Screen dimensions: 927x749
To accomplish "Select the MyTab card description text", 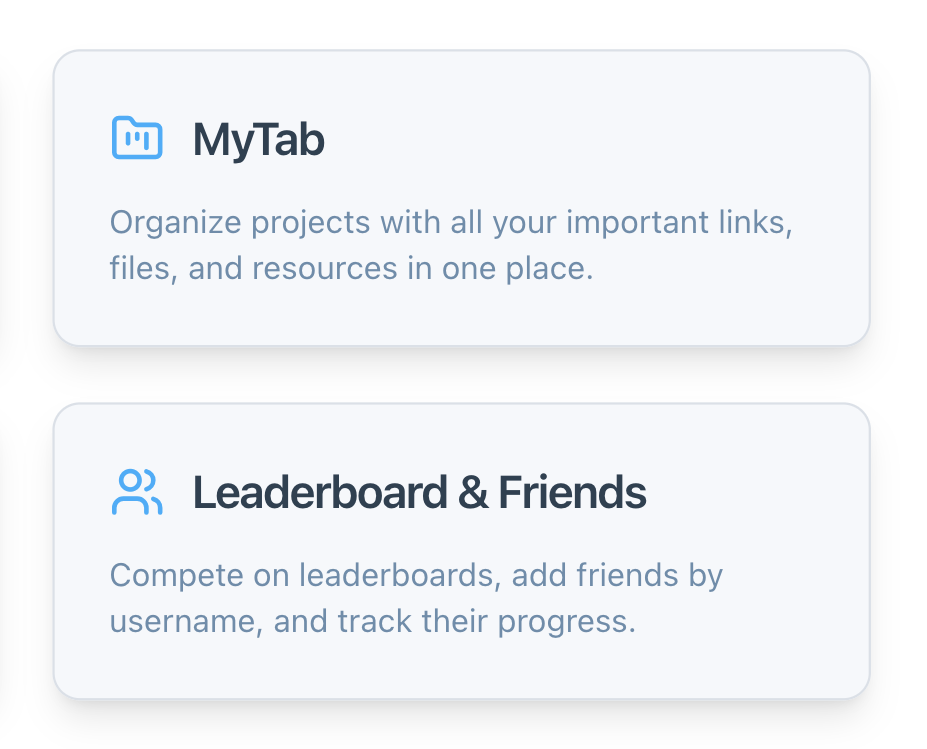I will tap(450, 245).
